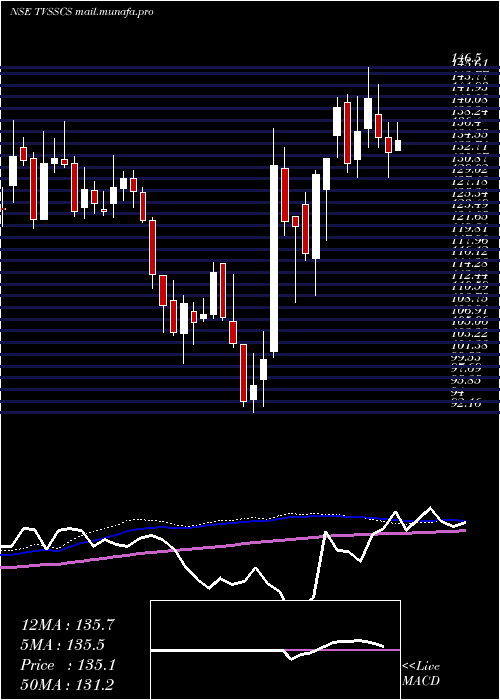This screenshot has height=700, width=500.
Task: Click the 127.18 price axis label
Action: [x=470, y=182]
